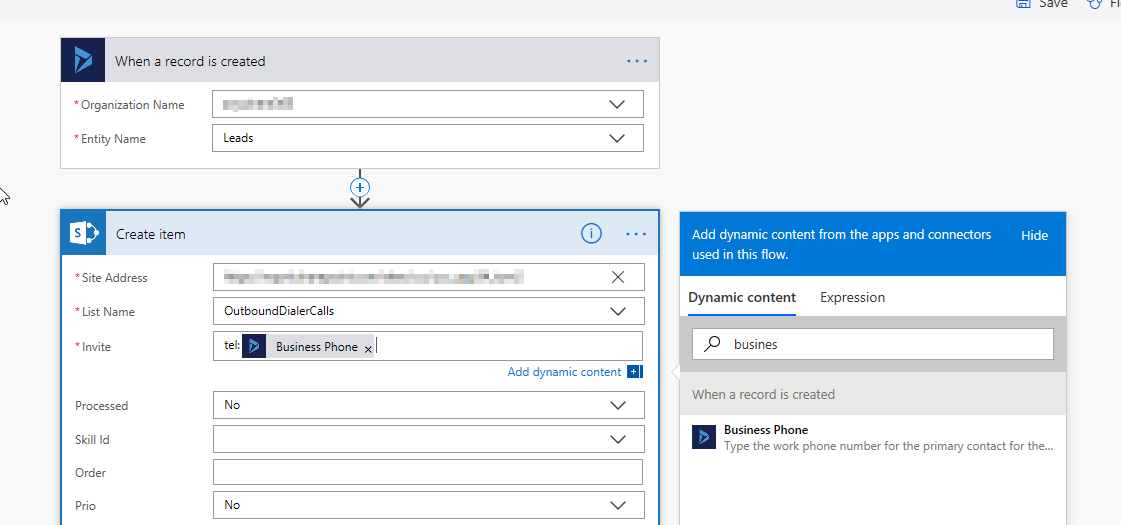
Task: Click the Business Phone result icon
Action: point(703,437)
